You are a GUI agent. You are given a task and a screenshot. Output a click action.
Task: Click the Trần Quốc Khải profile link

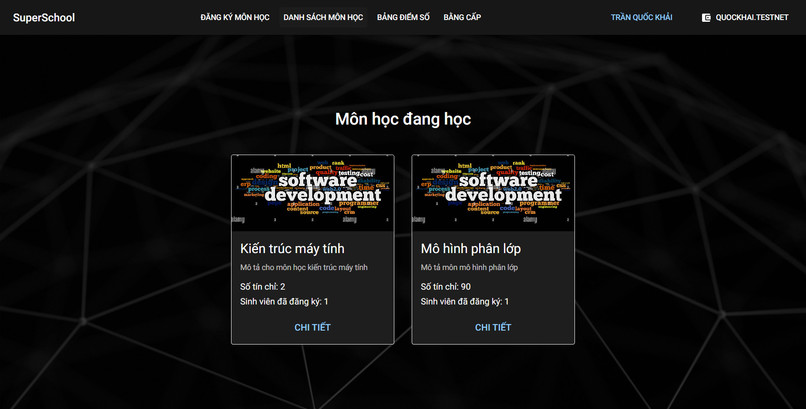tap(642, 17)
